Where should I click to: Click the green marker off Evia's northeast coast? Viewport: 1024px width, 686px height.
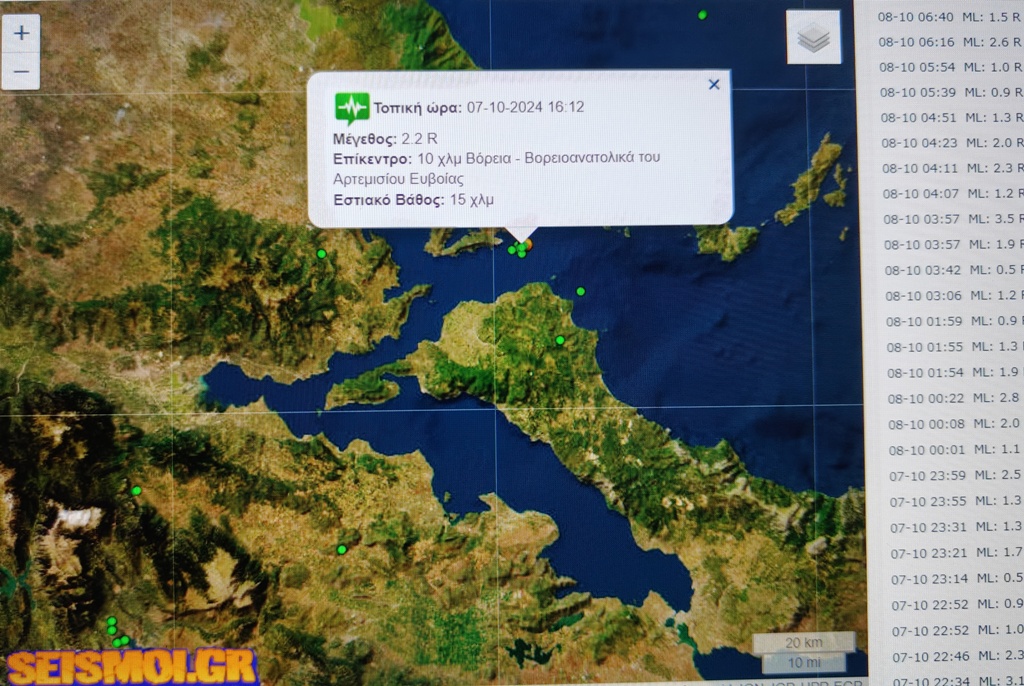tap(580, 291)
